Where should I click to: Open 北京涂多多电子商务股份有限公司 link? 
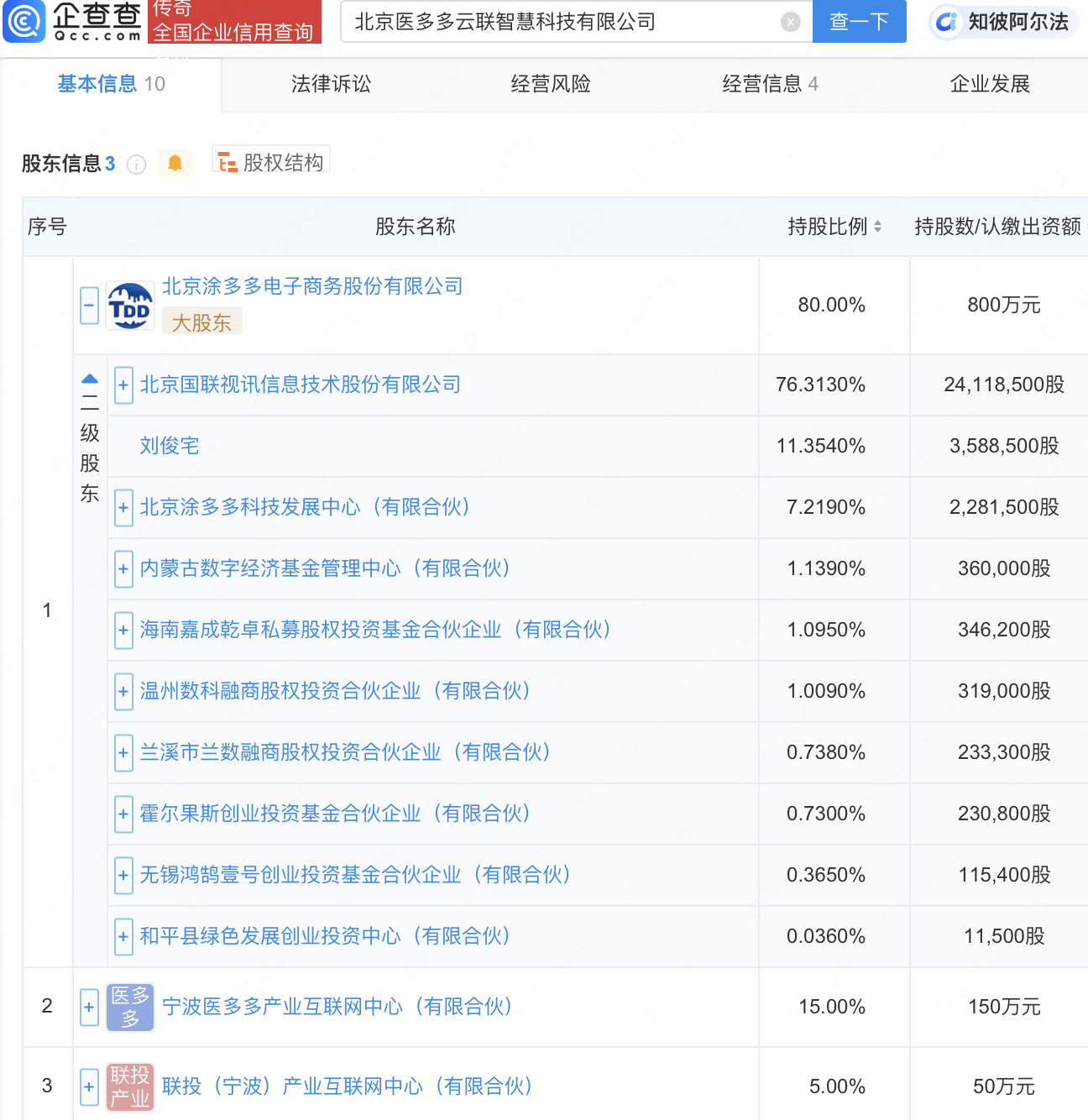click(312, 286)
